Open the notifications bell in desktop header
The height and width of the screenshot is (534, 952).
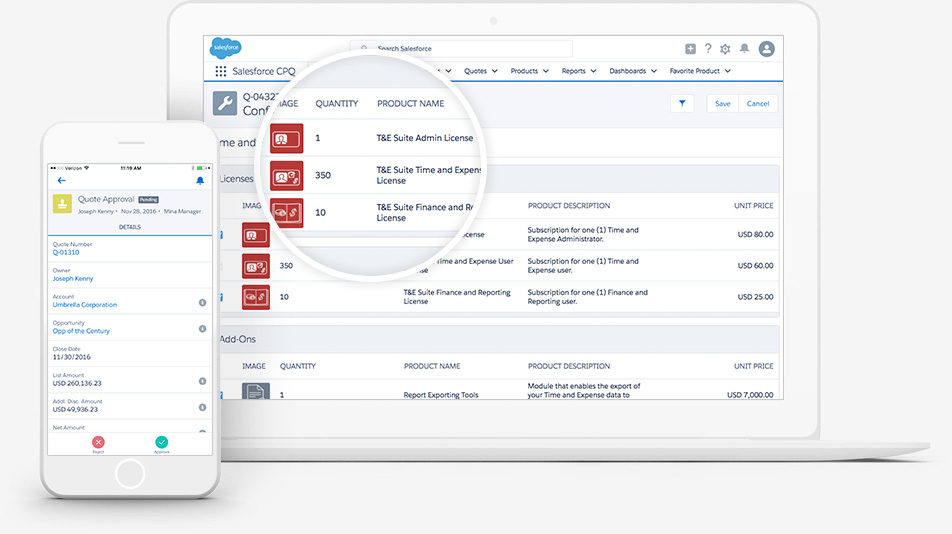744,49
